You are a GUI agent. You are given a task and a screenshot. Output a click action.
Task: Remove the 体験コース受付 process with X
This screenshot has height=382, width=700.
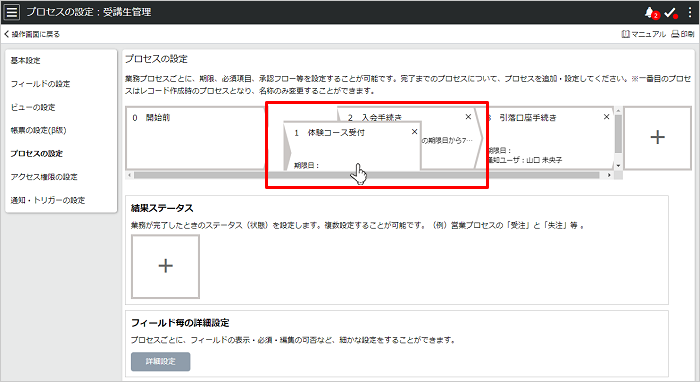point(414,132)
